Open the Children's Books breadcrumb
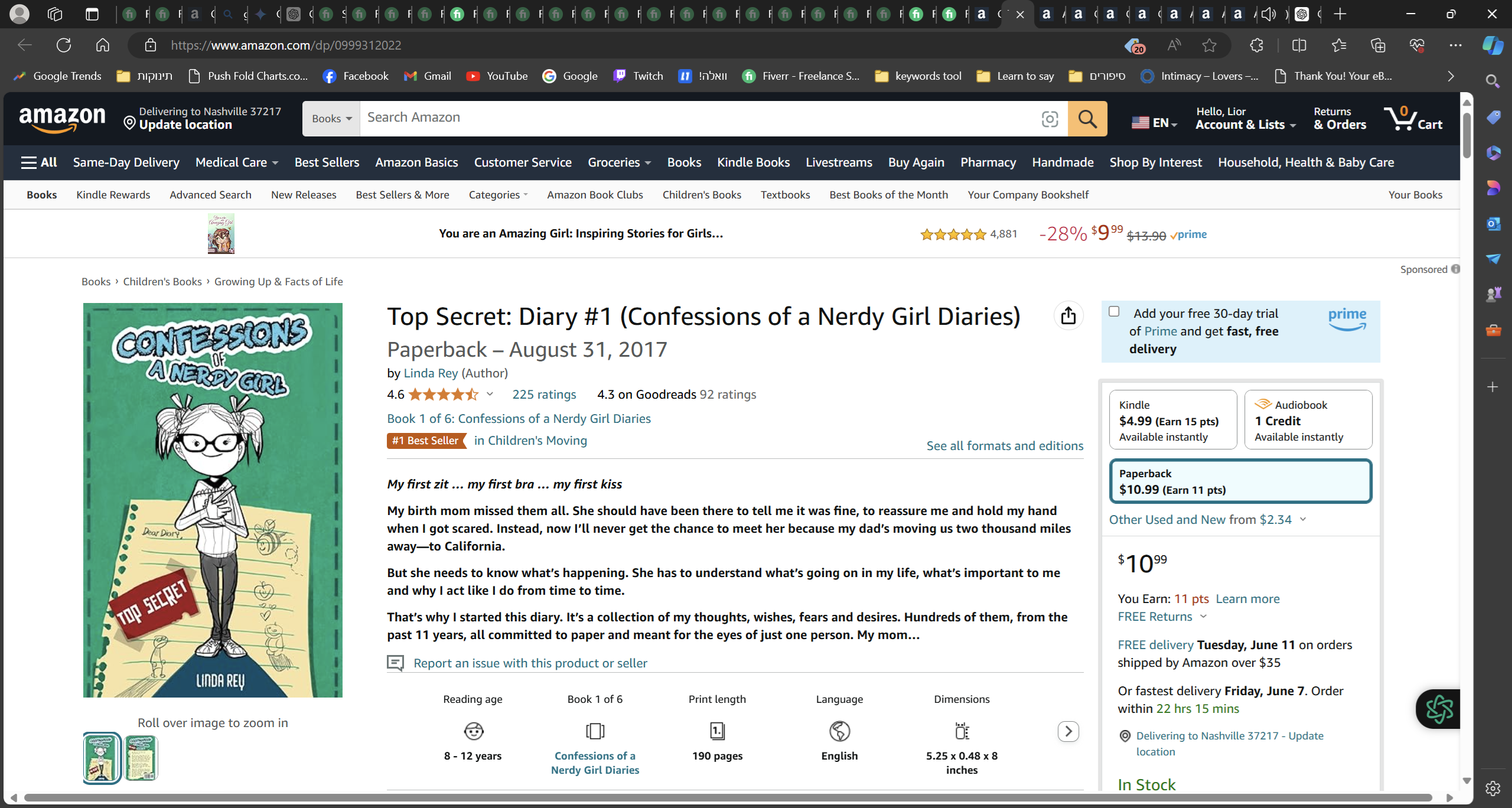Screen dimensions: 1512x808 pyautogui.click(x=162, y=282)
